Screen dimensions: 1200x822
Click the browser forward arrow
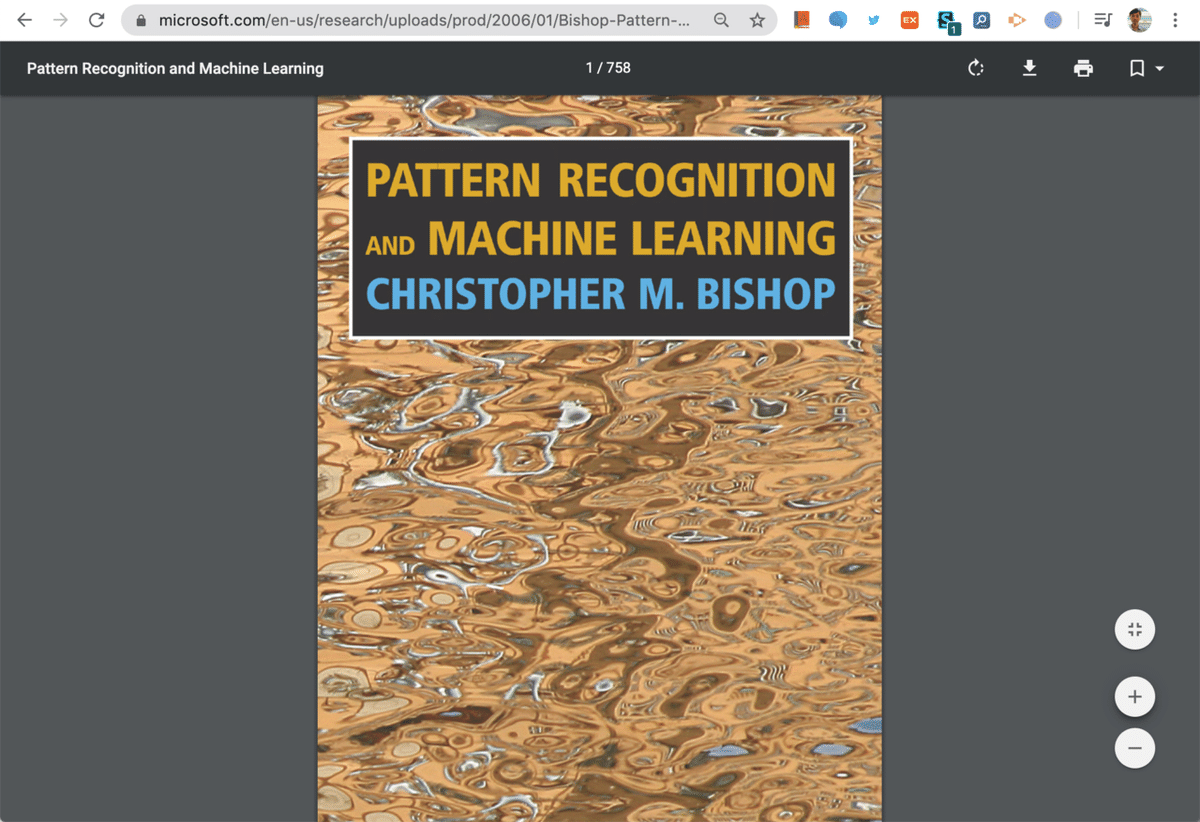click(60, 20)
